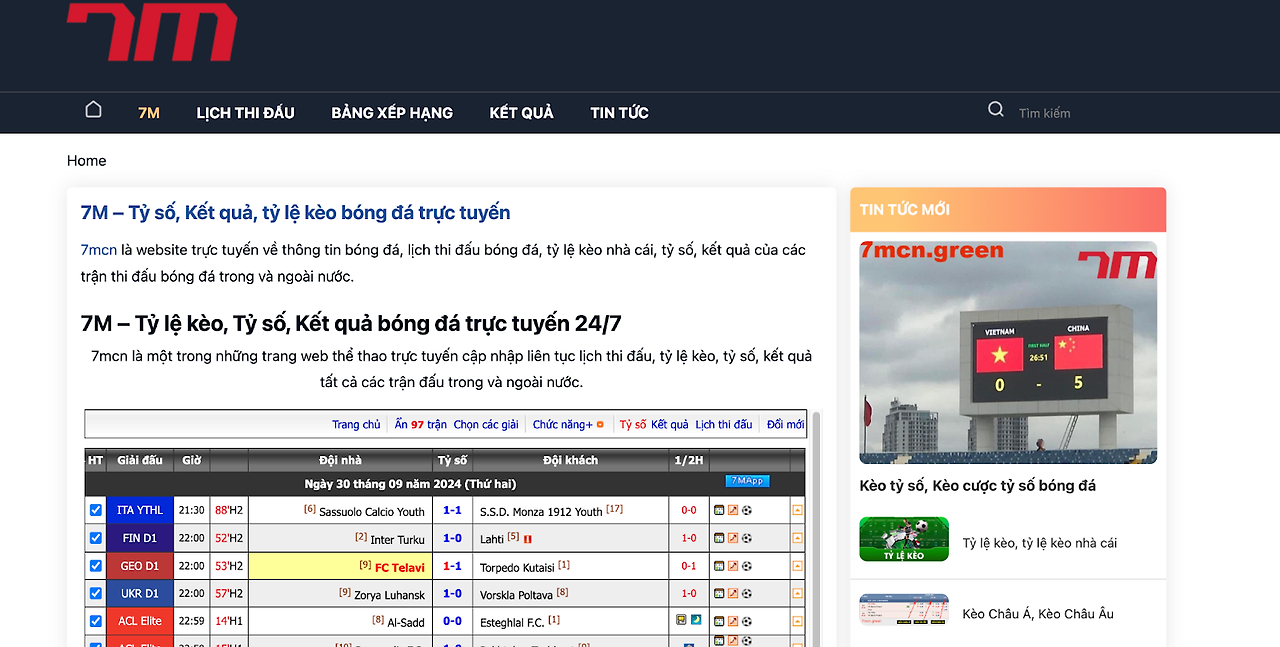Click football icon in FC Telavi row
The image size is (1280, 647).
coord(747,566)
